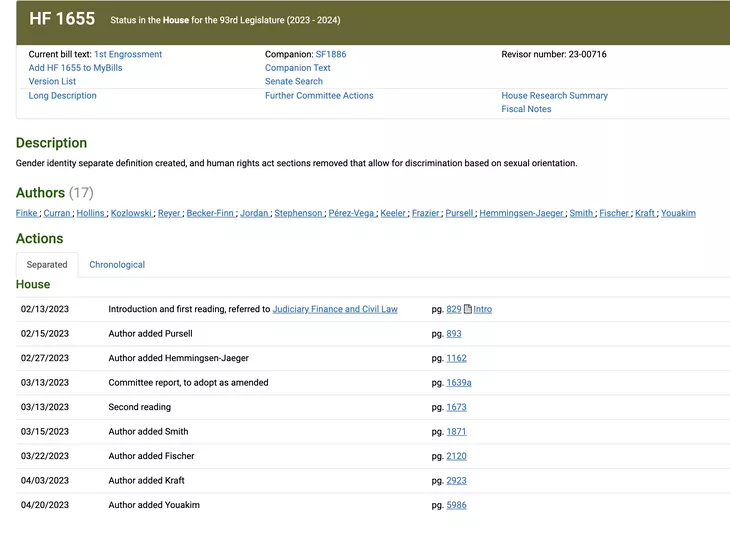Image resolution: width=730 pixels, height=538 pixels.
Task: Open author Finke's page
Action: pyautogui.click(x=26, y=213)
